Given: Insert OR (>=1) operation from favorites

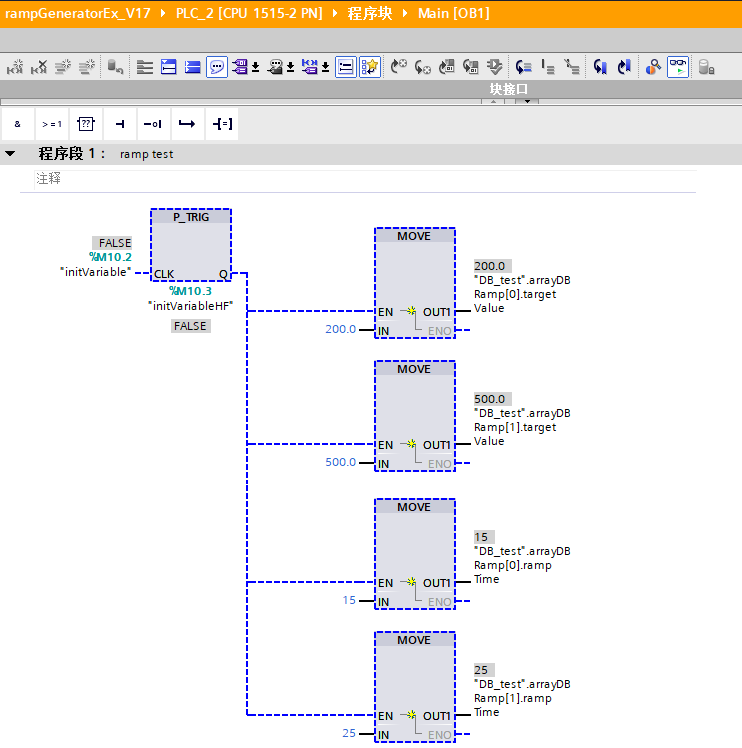Looking at the screenshot, I should click(x=52, y=124).
